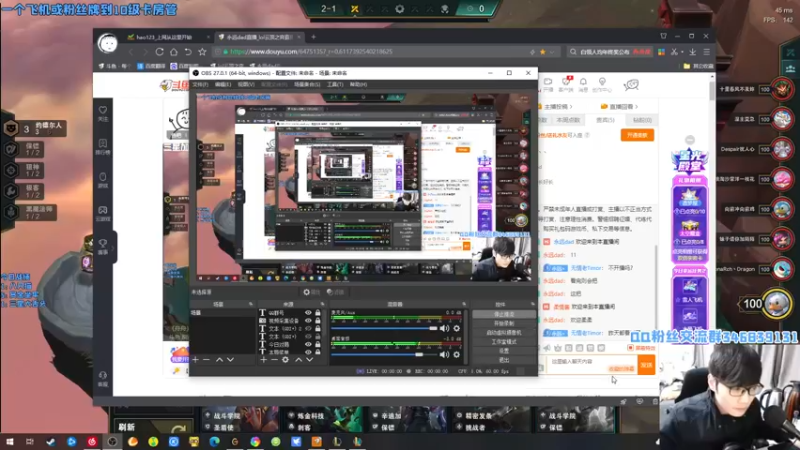Toggle lock for QQ群号 source
The width and height of the screenshot is (800, 450).
(318, 313)
